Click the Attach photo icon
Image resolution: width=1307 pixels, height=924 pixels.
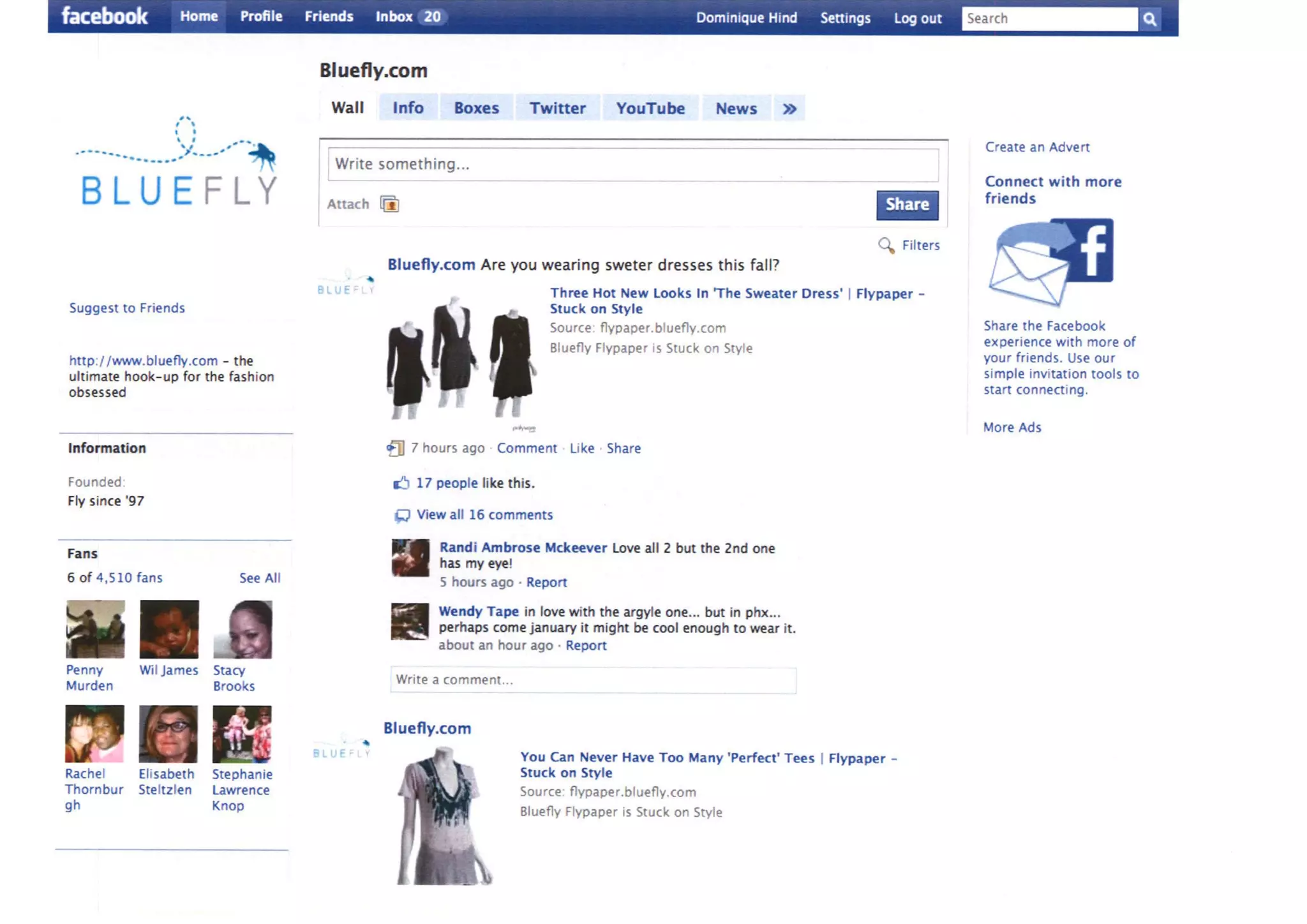[x=389, y=204]
